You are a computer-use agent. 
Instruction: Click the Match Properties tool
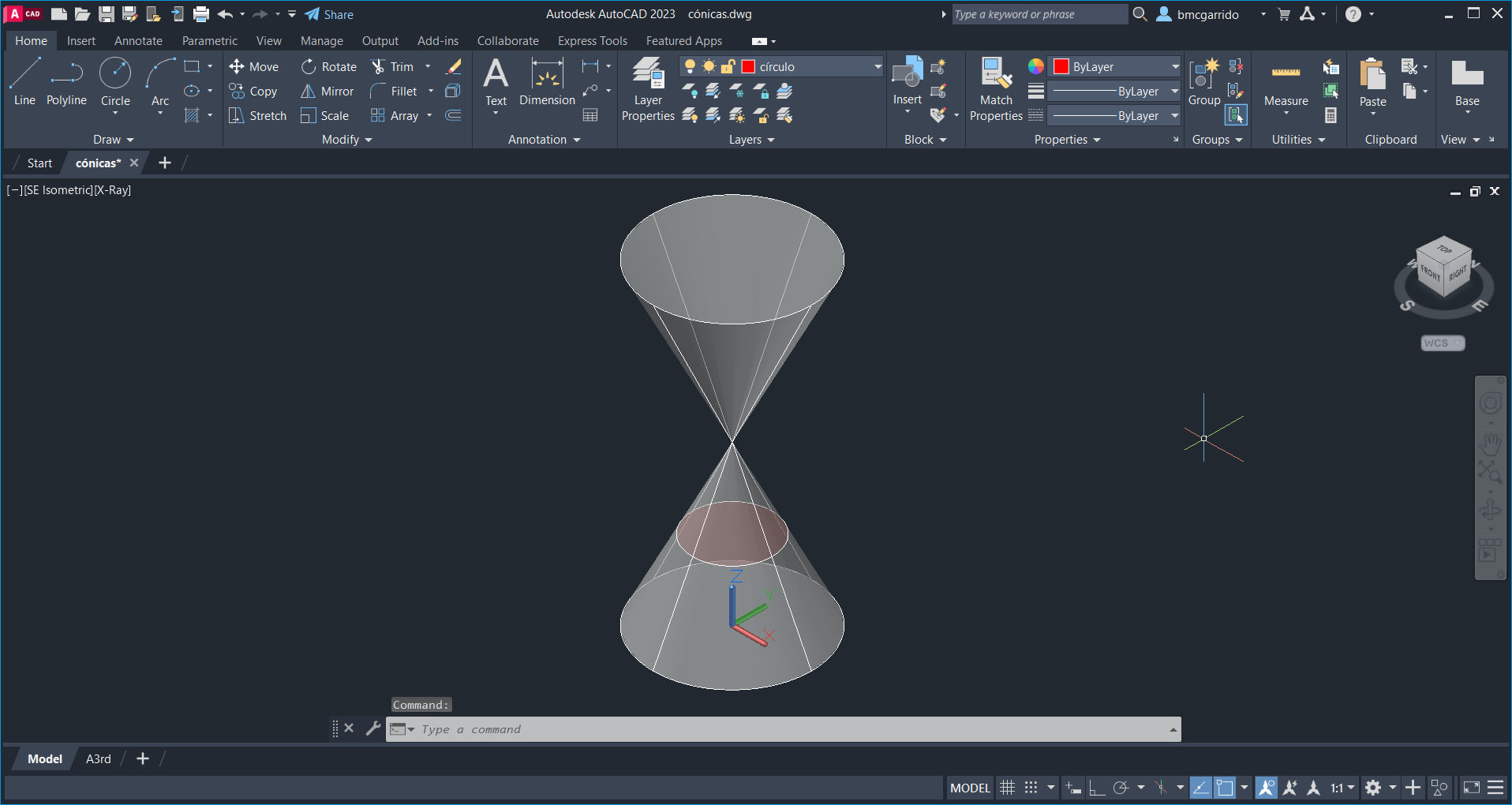coord(996,89)
